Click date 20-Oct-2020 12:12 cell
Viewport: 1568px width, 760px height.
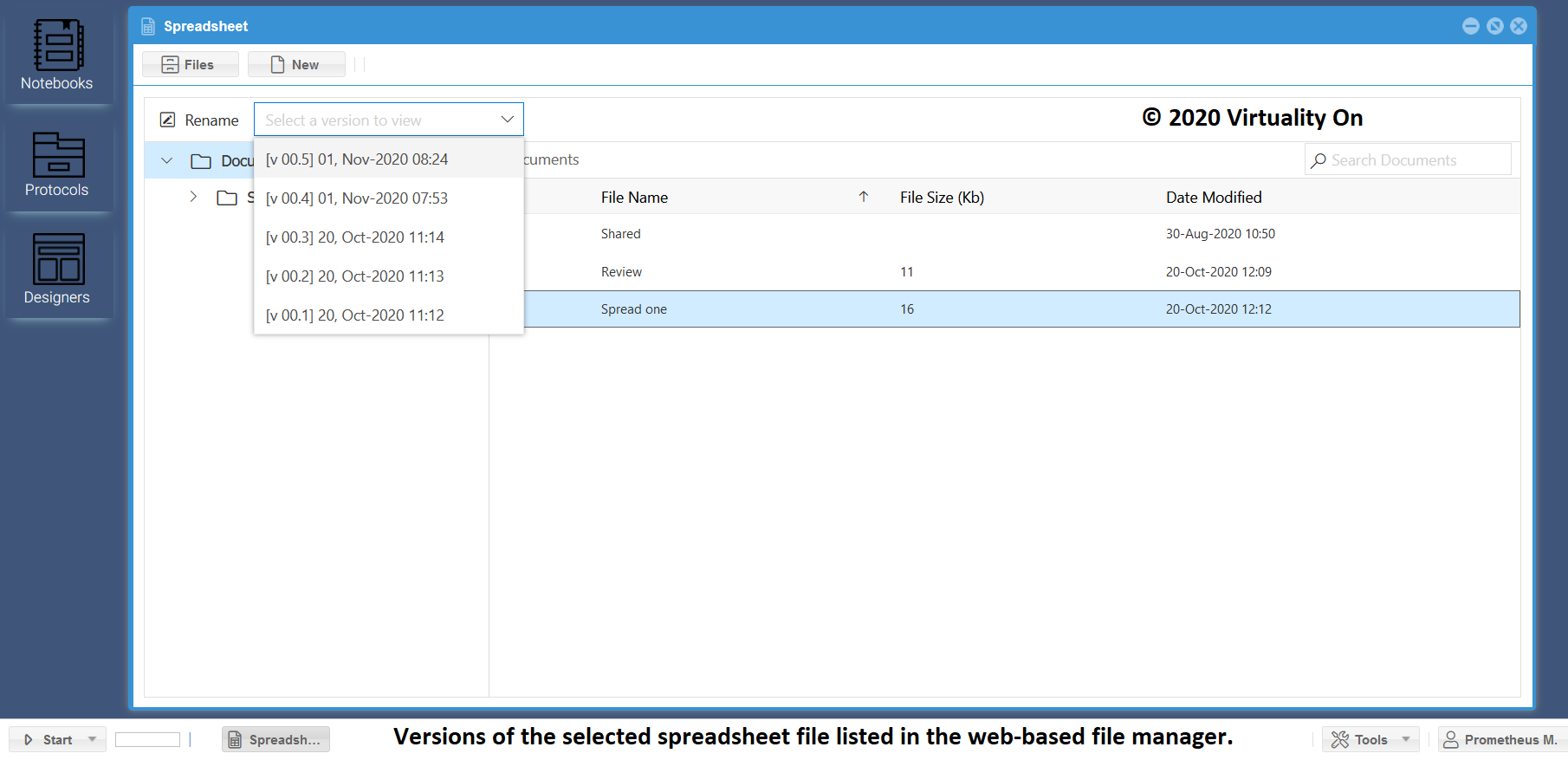[x=1218, y=309]
